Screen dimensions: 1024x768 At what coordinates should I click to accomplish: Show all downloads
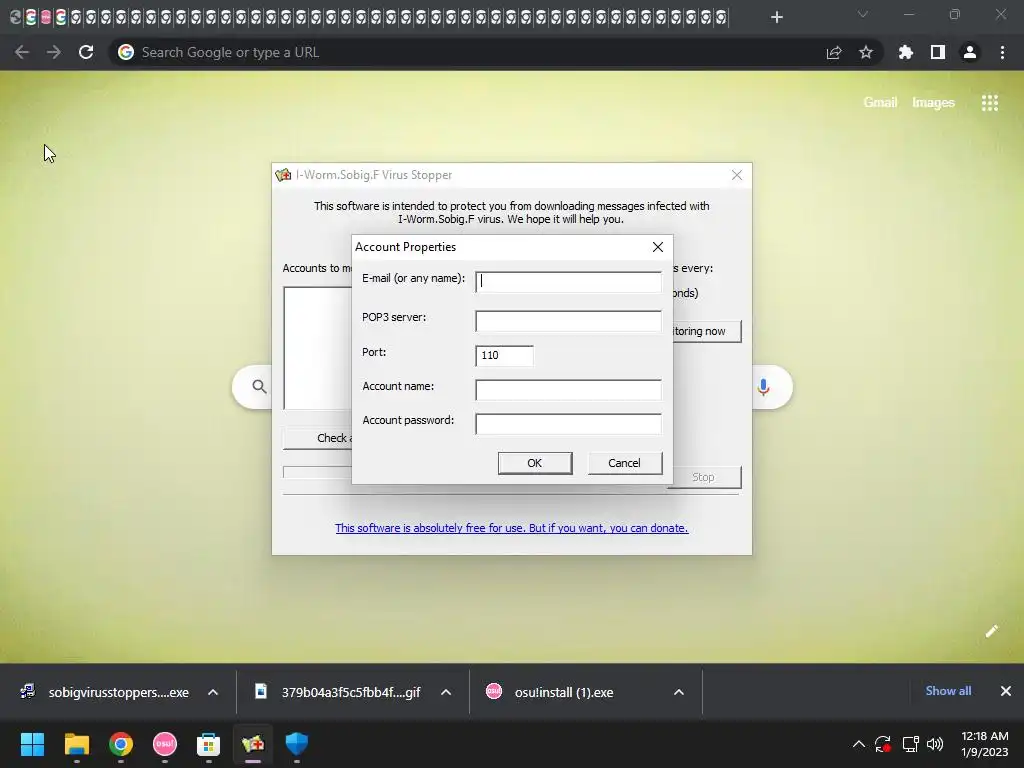948,691
